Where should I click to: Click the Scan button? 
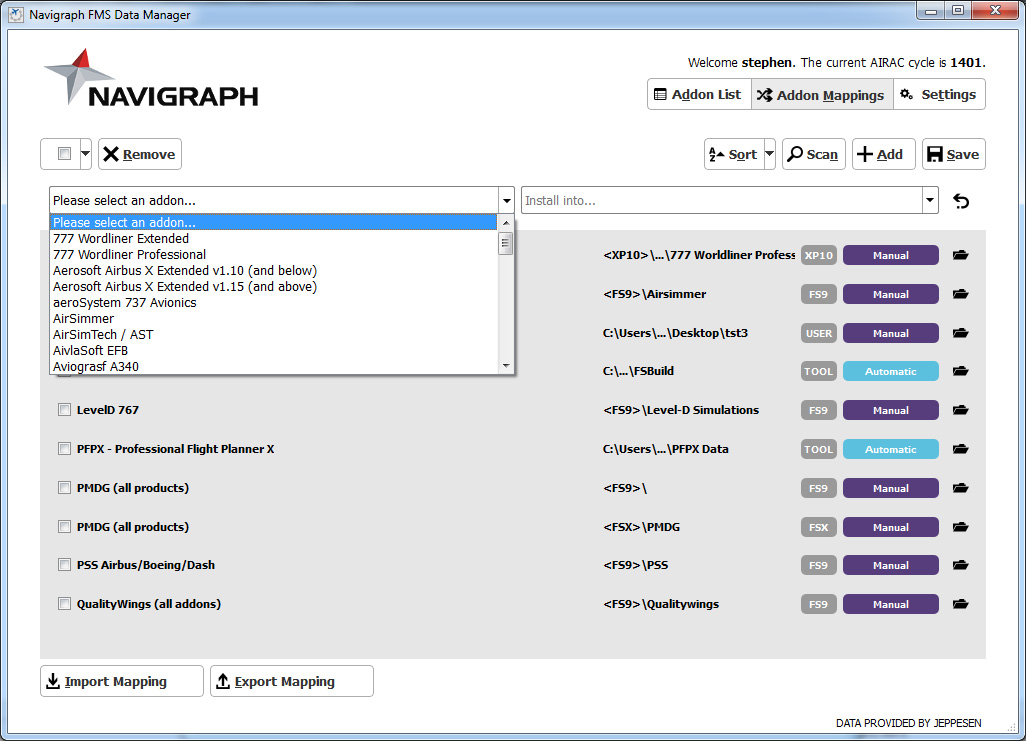[813, 154]
